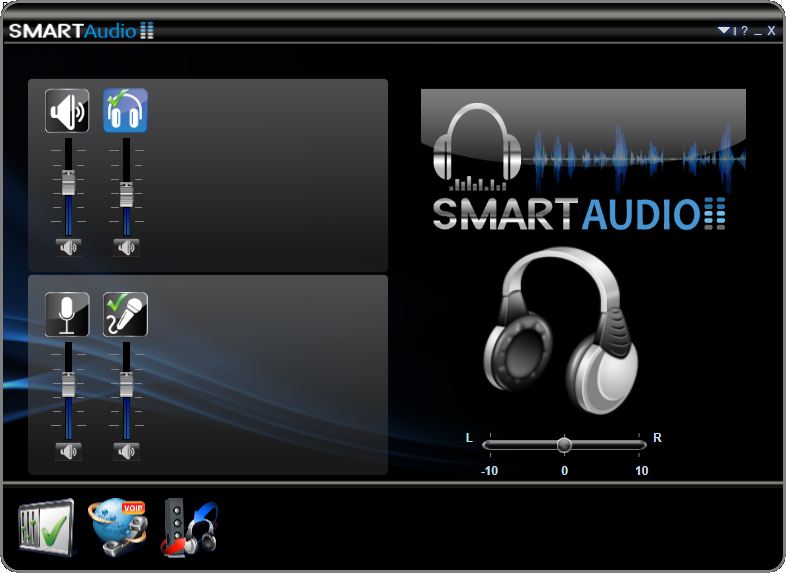Minimize the SmartAudio window
The width and height of the screenshot is (786, 573).
point(758,33)
